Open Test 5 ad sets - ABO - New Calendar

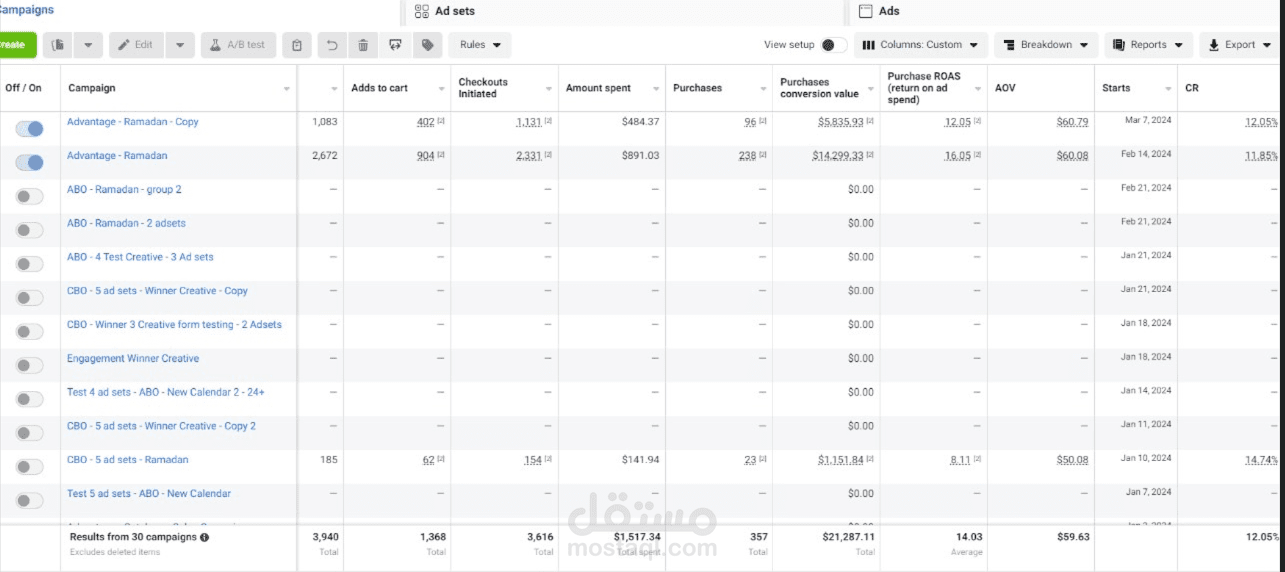[x=149, y=494]
